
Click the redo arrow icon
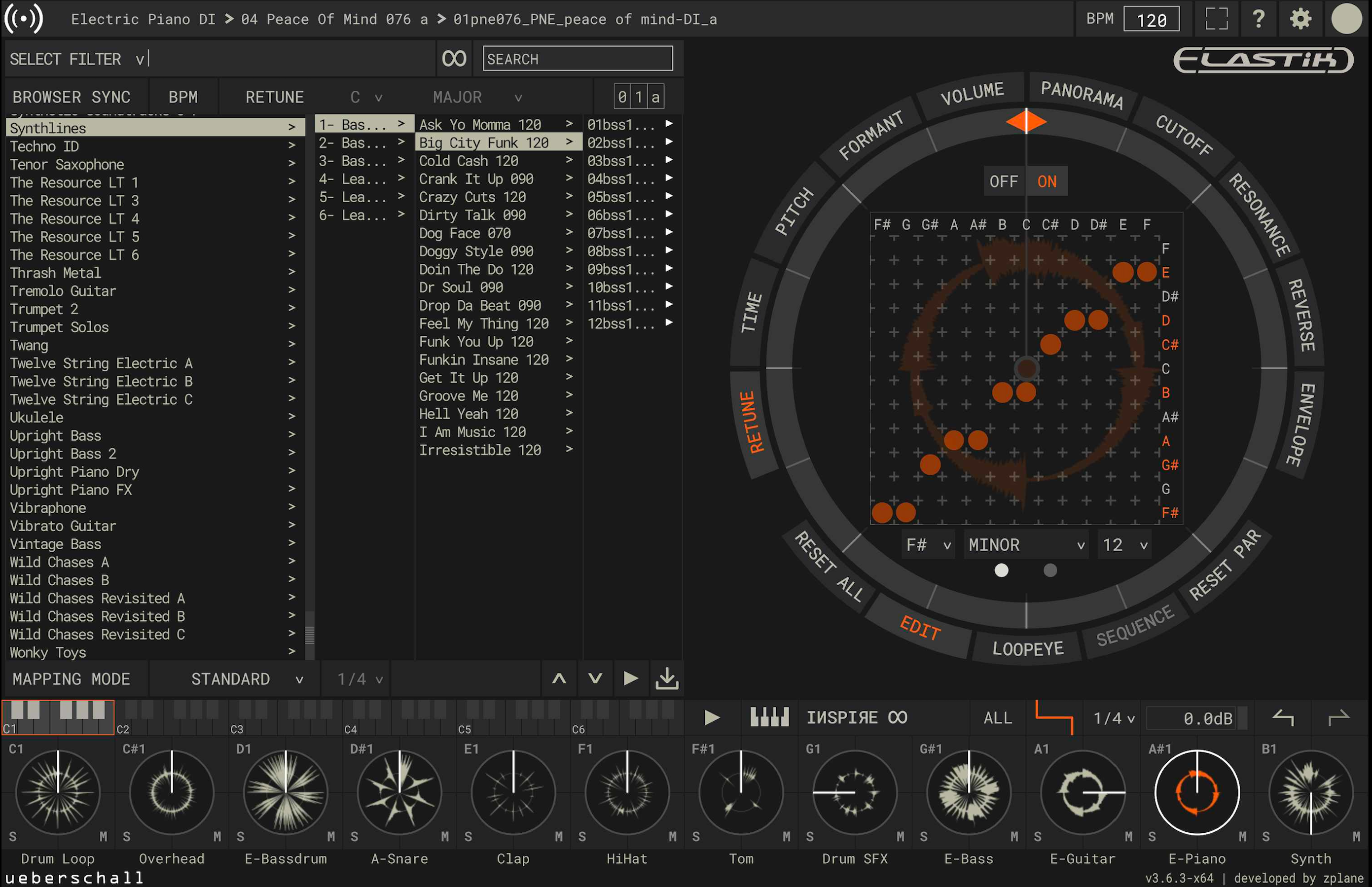1338,718
